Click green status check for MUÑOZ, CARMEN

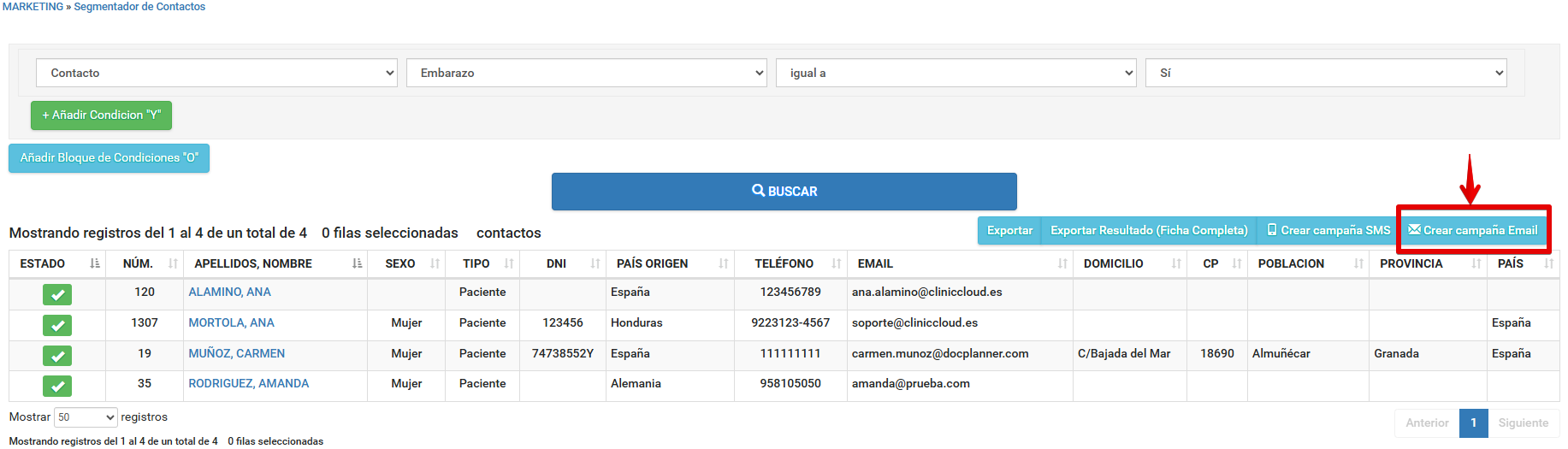click(x=57, y=356)
